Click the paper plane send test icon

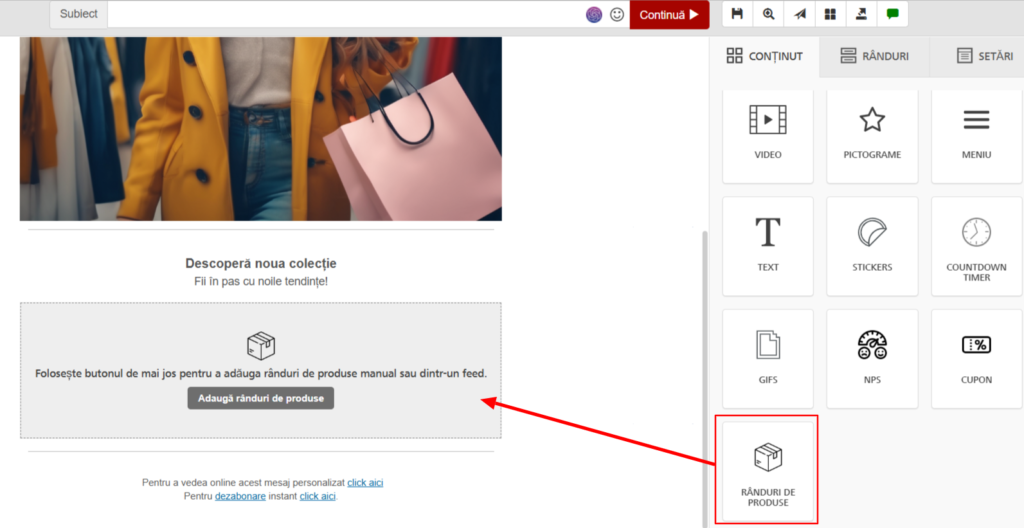(x=799, y=14)
